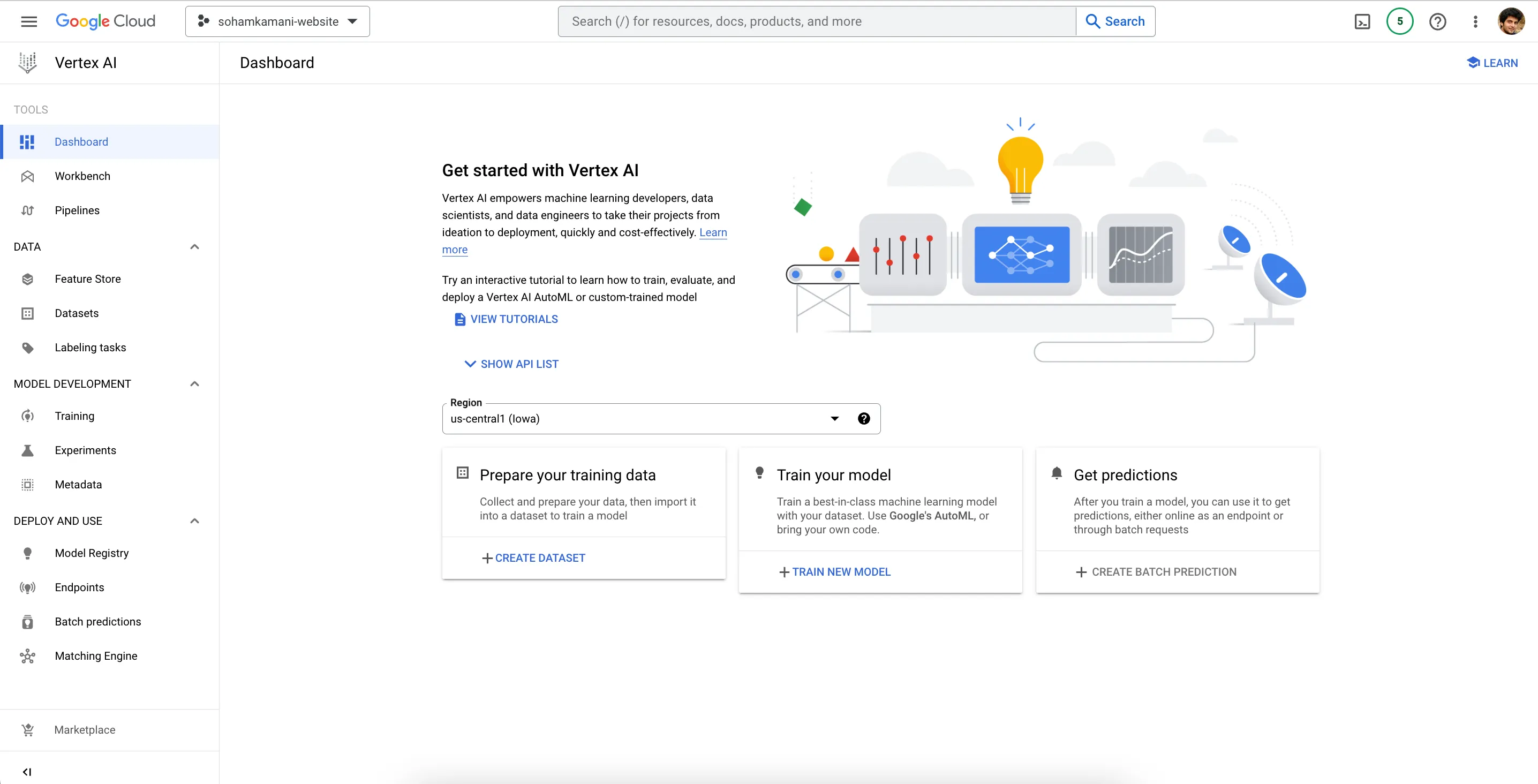This screenshot has height=784, width=1538.
Task: Expand SHOW API LIST
Action: [x=511, y=364]
